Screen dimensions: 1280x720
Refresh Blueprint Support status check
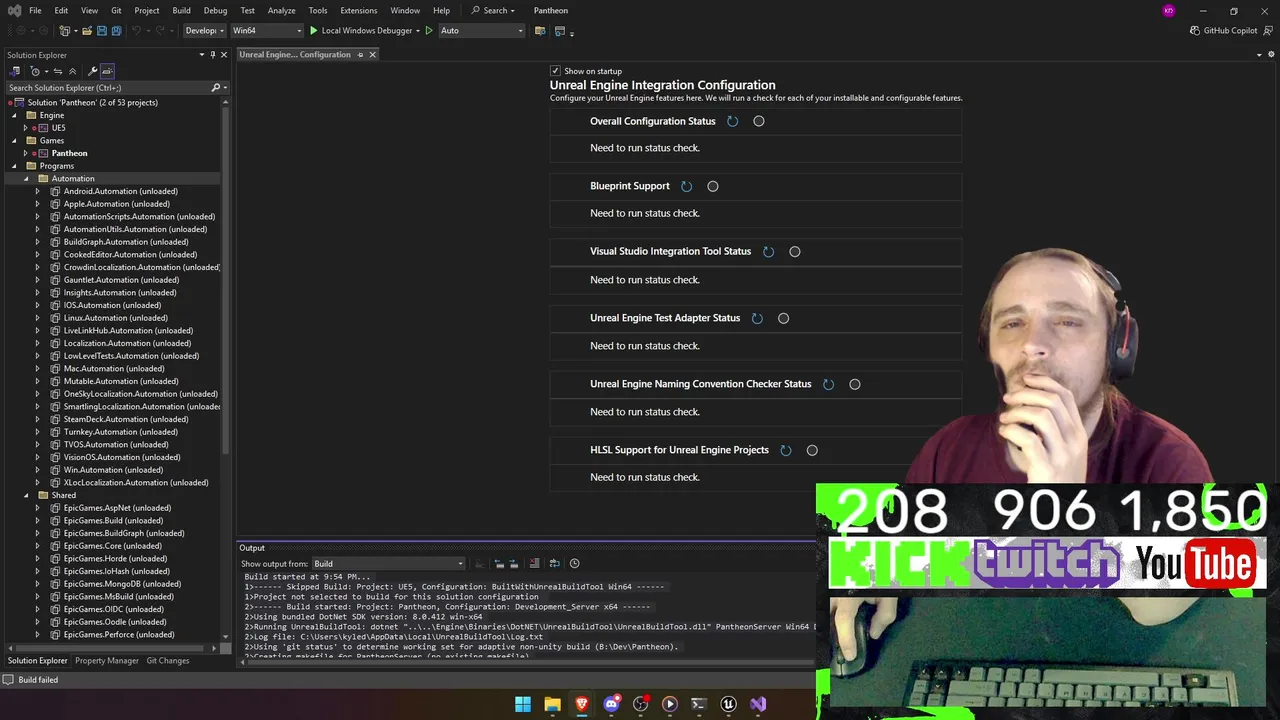(x=686, y=186)
